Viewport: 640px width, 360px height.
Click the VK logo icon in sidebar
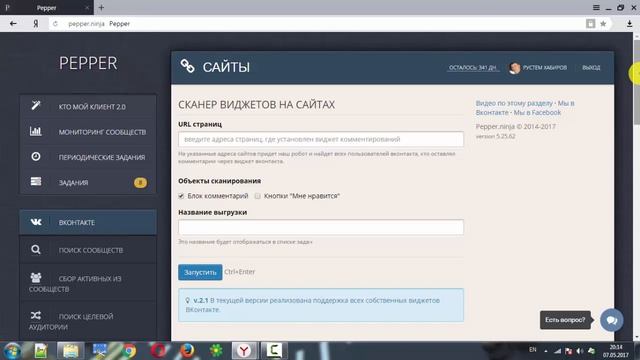[36, 222]
